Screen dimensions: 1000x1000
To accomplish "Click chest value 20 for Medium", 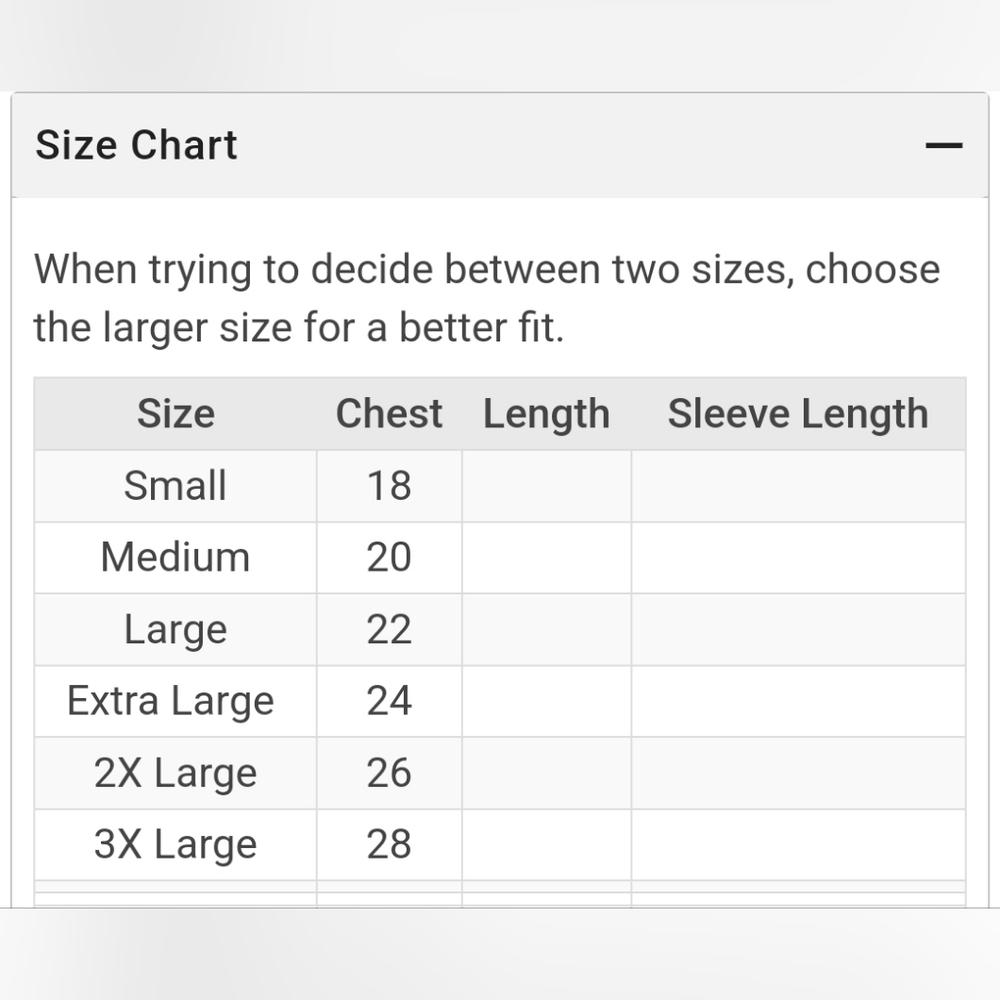I will click(389, 557).
